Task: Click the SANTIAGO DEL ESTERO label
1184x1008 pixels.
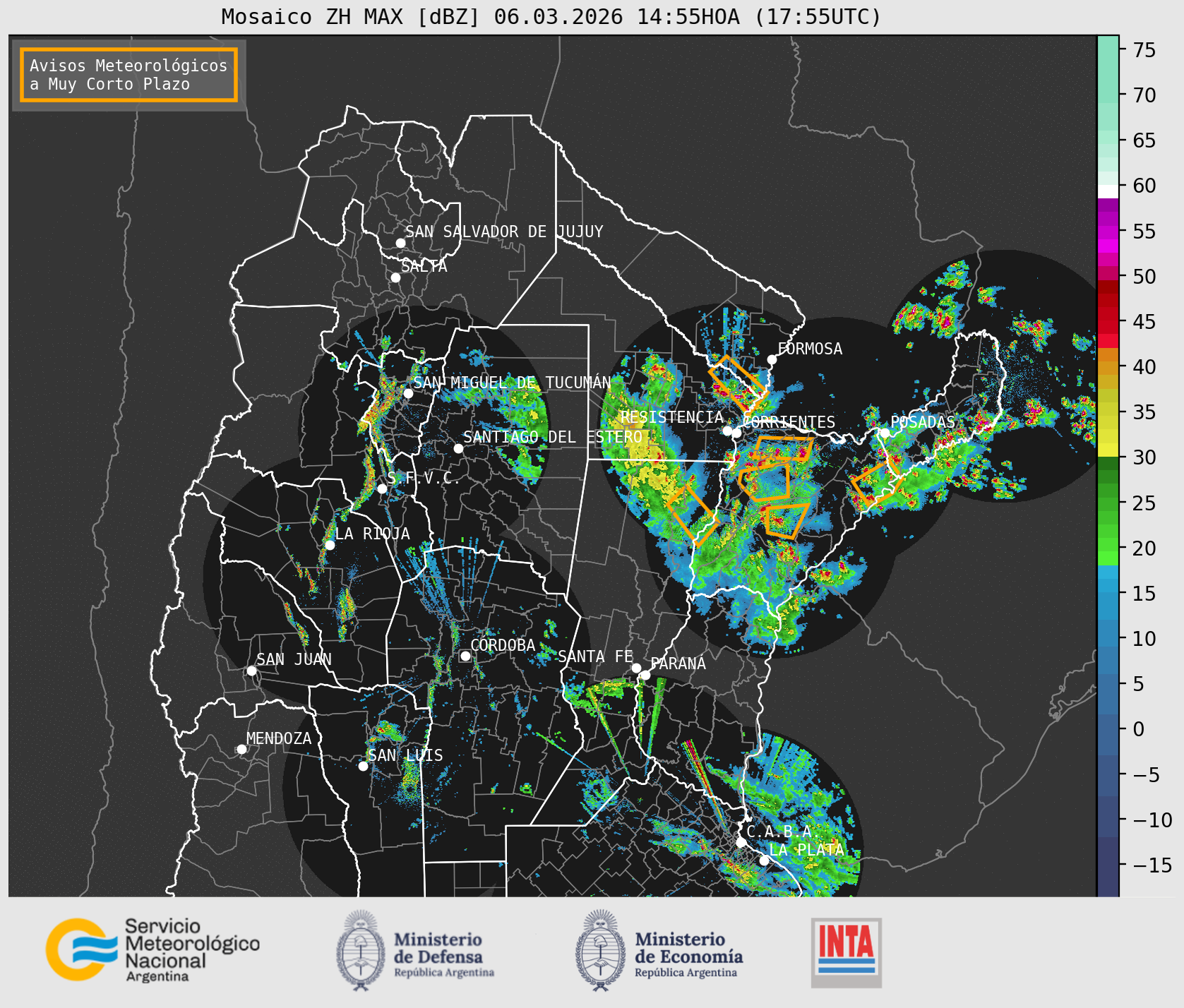Action: (x=553, y=437)
